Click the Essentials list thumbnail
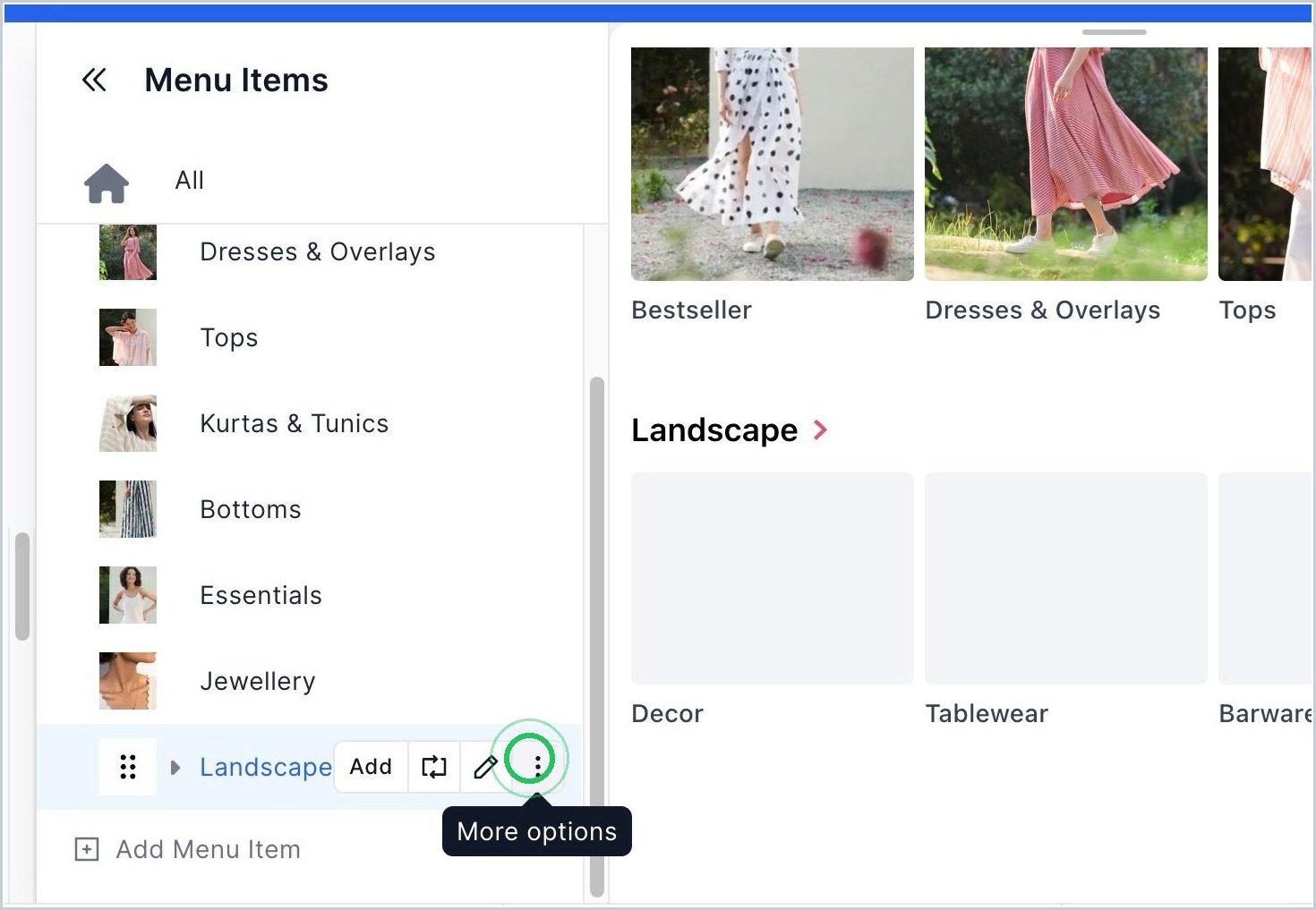This screenshot has height=910, width=1316. (x=128, y=595)
